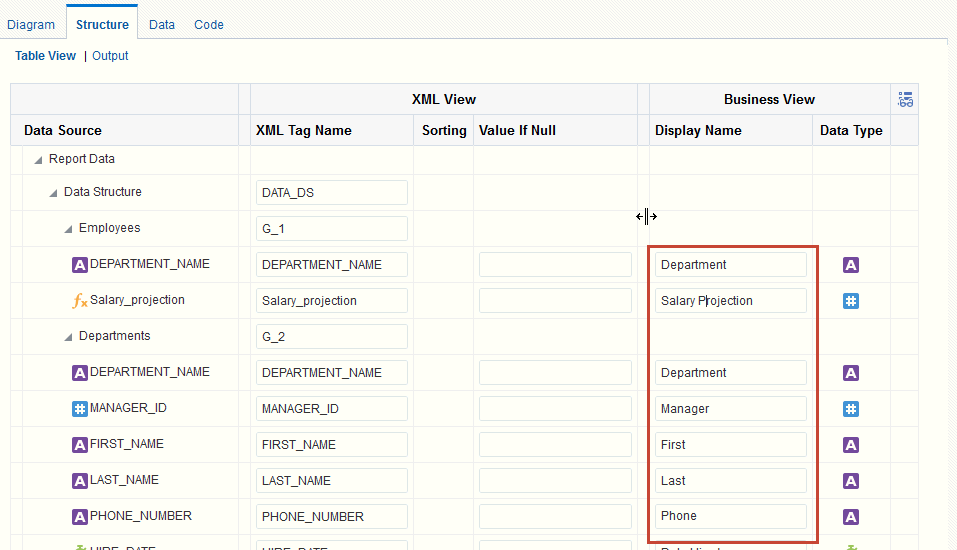Edit the Last display name field
This screenshot has height=550, width=957.
731,480
